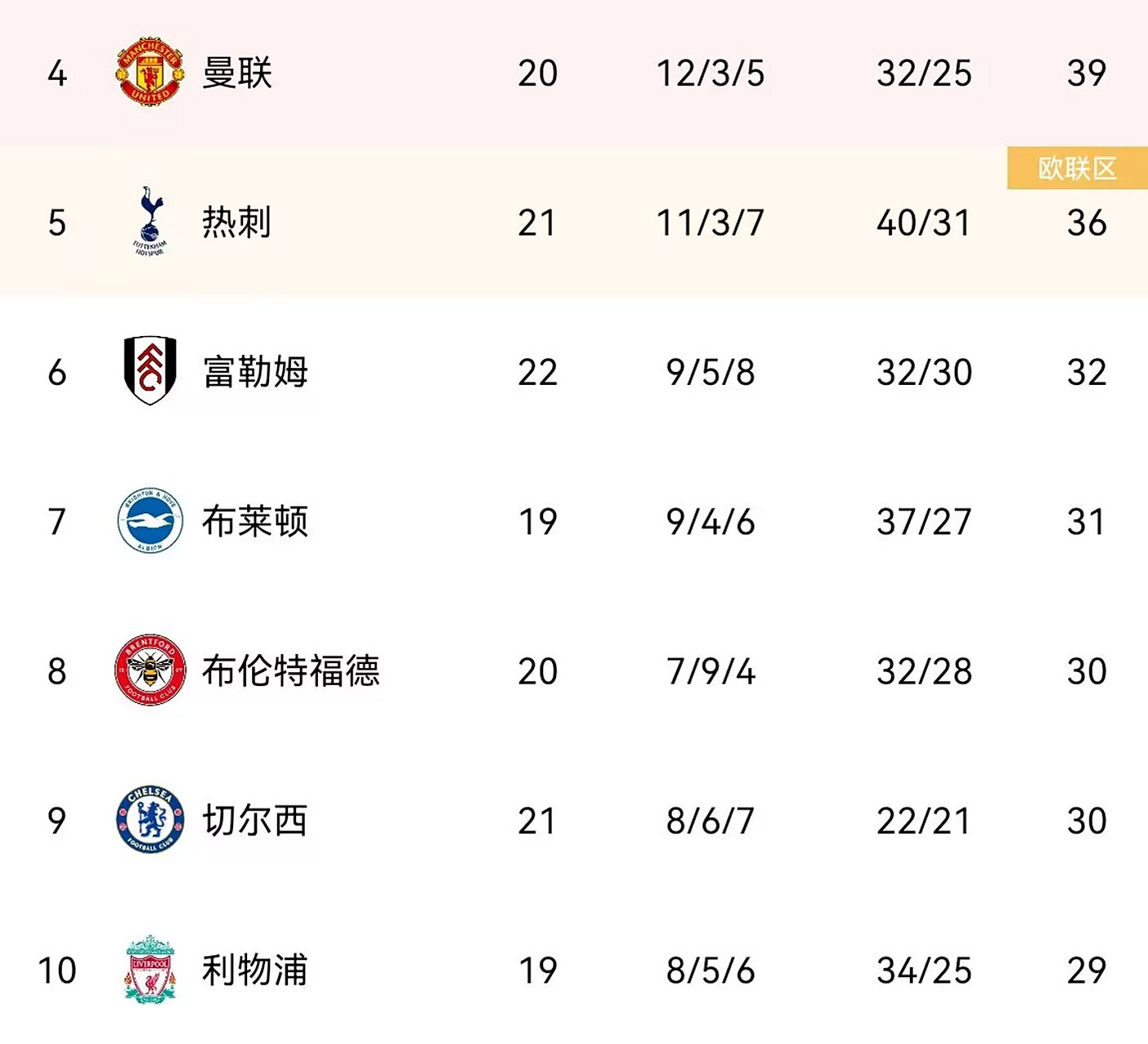The image size is (1148, 1044).
Task: Open the 曼联 team name link
Action: [x=236, y=73]
